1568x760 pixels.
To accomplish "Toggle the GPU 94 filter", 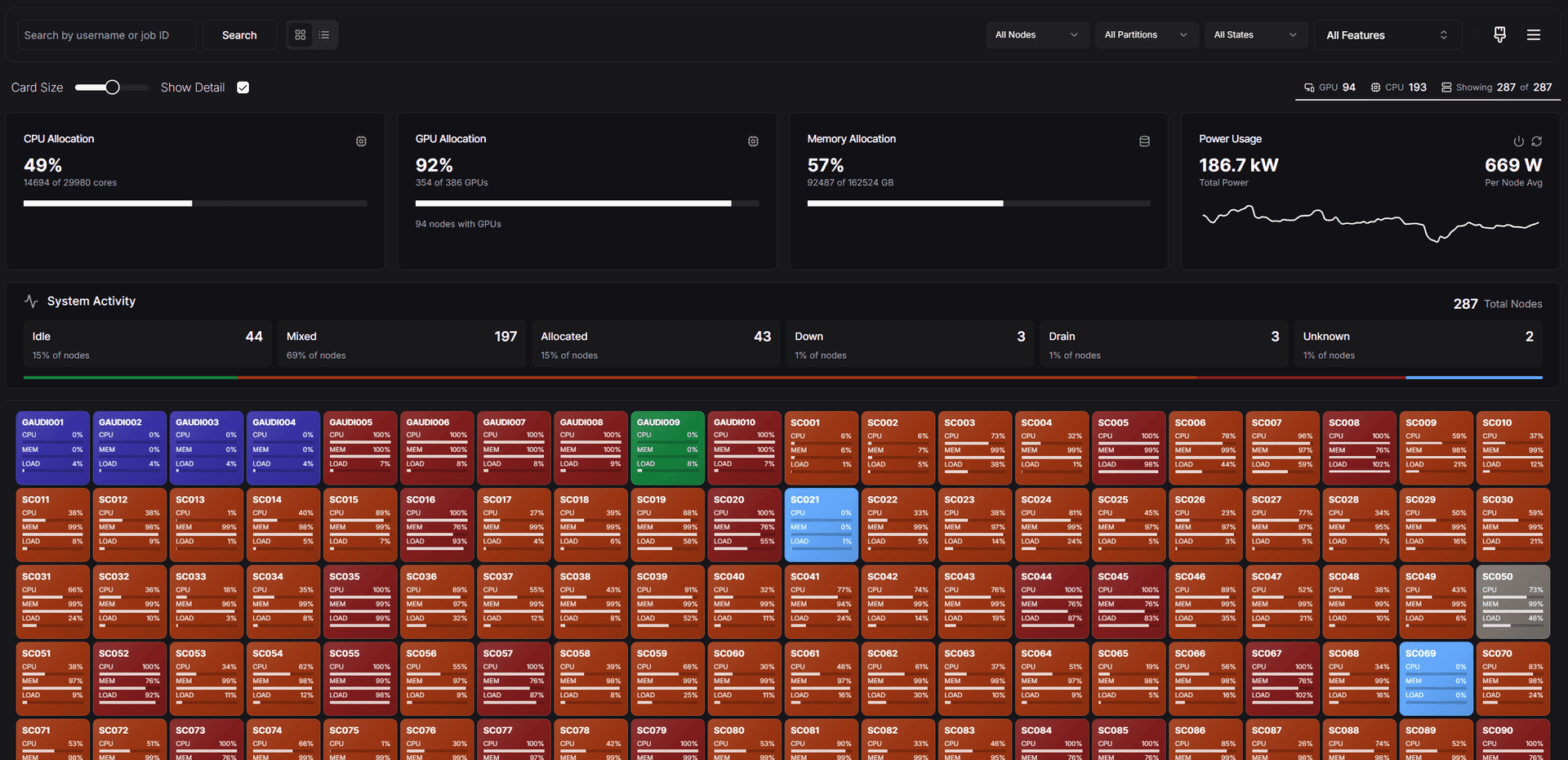I will pos(1330,87).
